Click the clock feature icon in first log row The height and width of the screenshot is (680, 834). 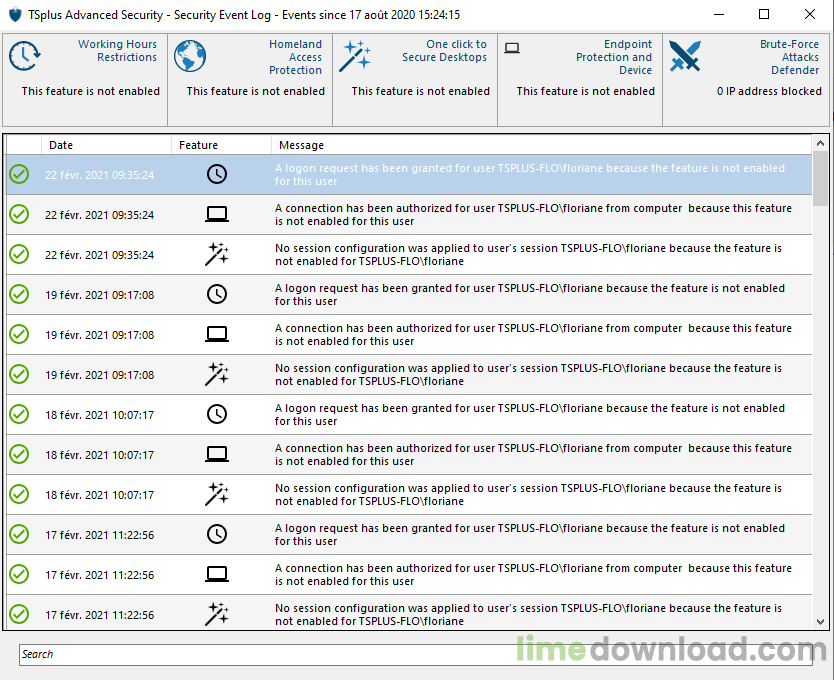217,174
